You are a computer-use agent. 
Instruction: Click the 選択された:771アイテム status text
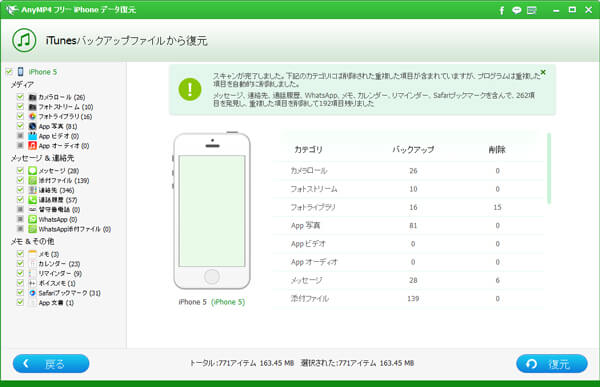click(357, 363)
